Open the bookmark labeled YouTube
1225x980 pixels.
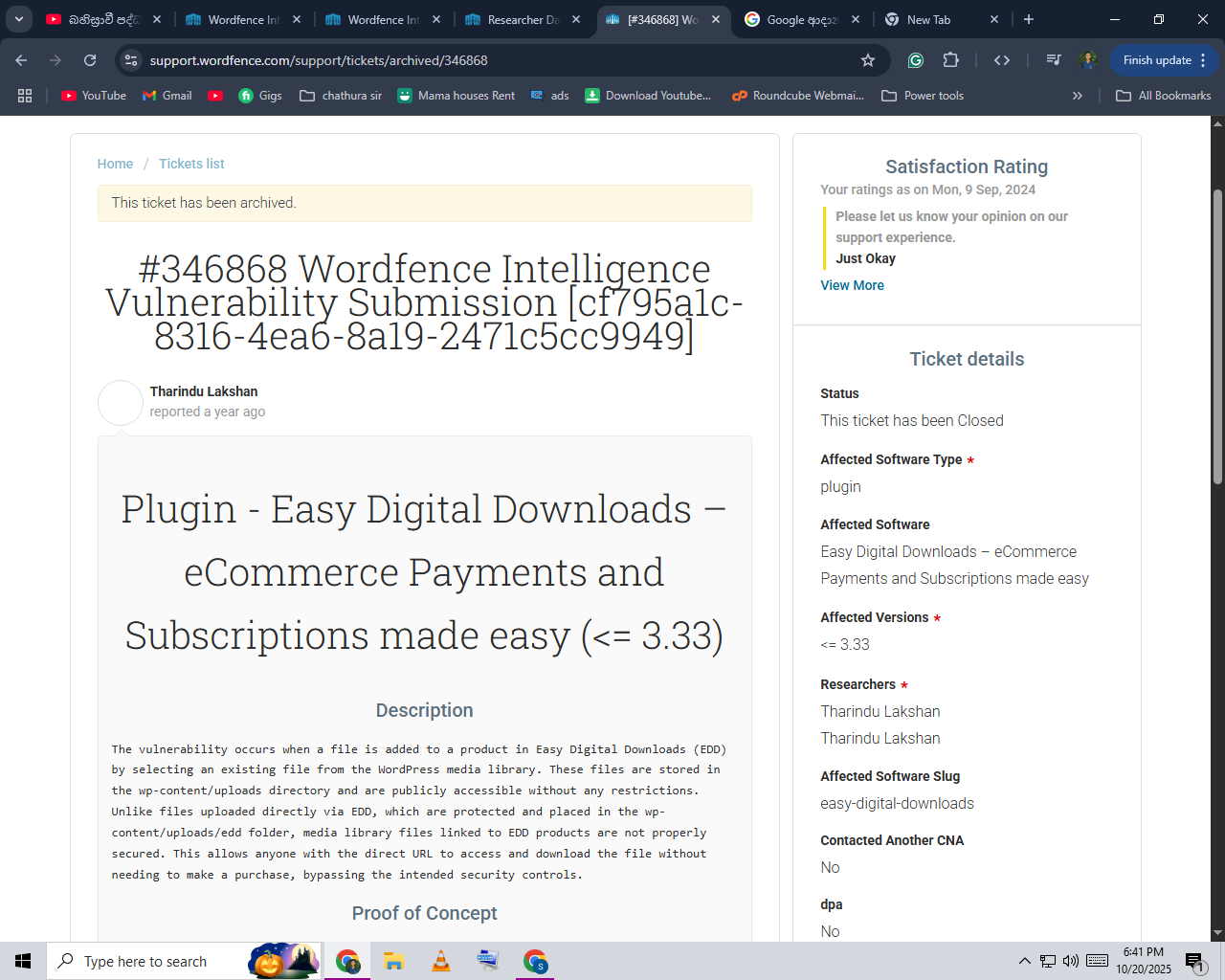94,96
